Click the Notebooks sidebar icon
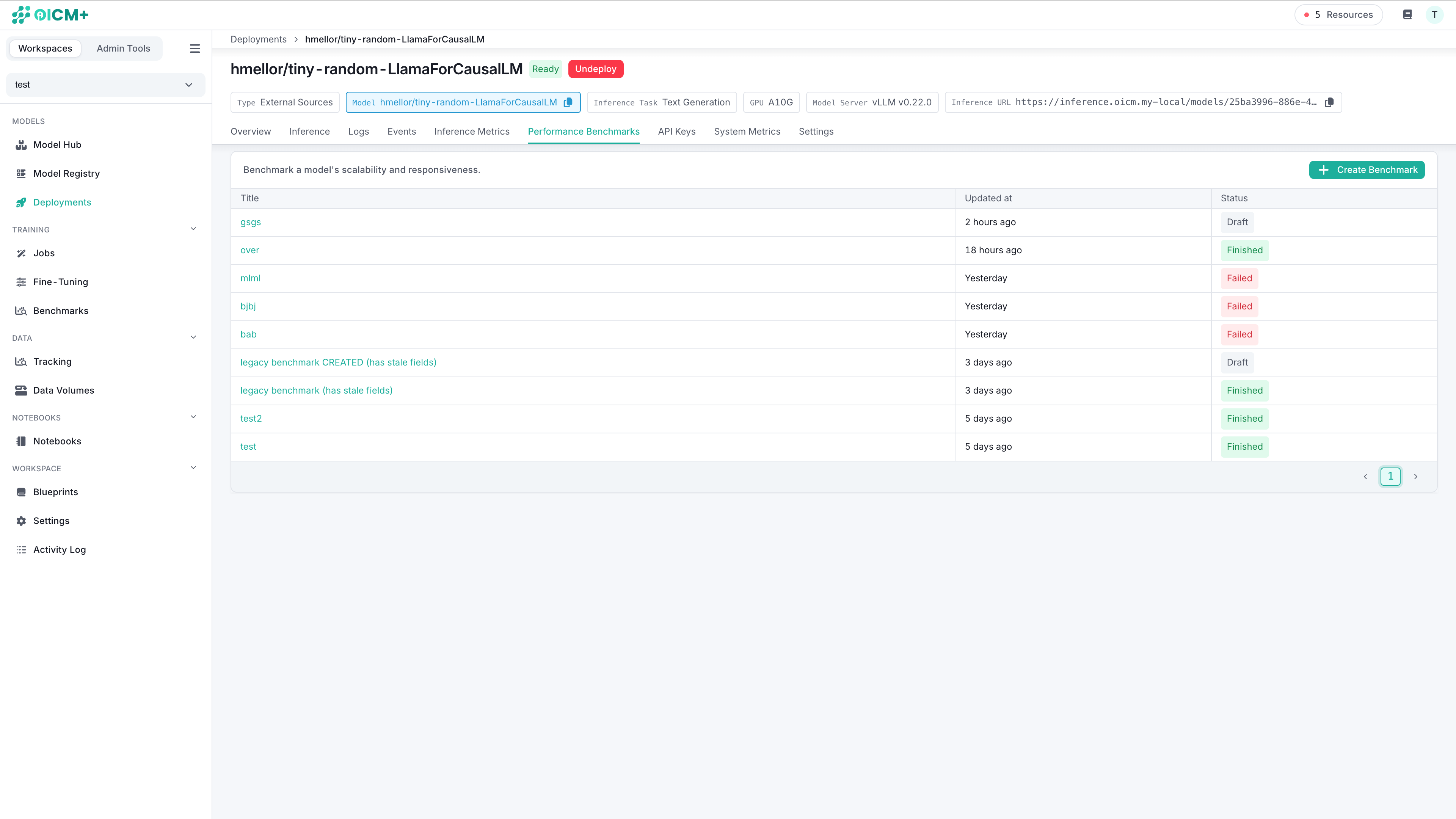 [x=21, y=441]
